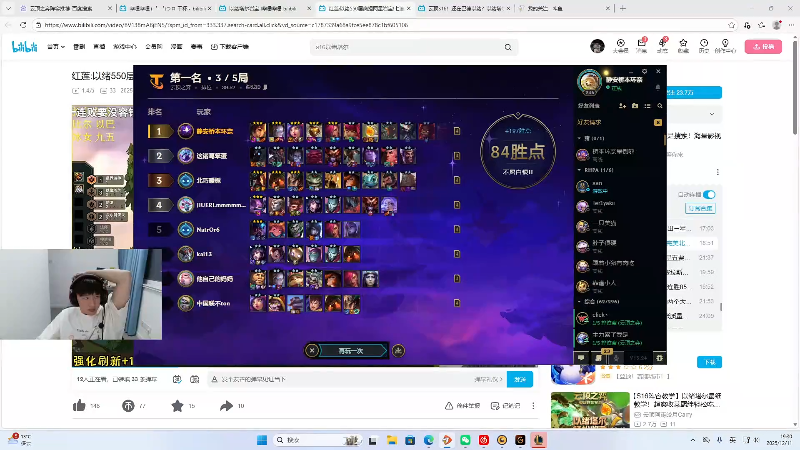Select friend ann in the friends list

[620, 186]
